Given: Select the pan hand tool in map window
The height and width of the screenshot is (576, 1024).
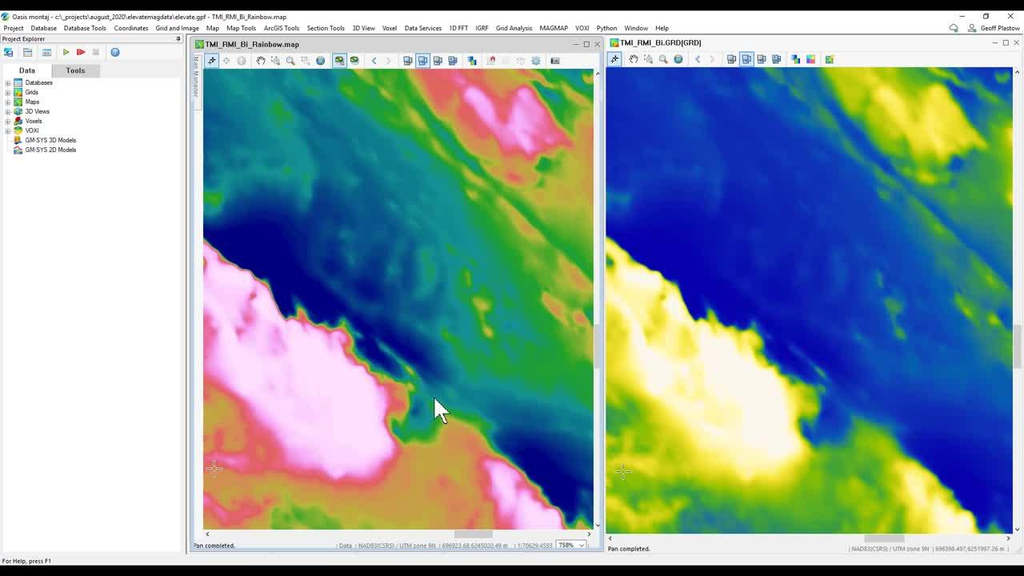Looking at the screenshot, I should coord(261,61).
